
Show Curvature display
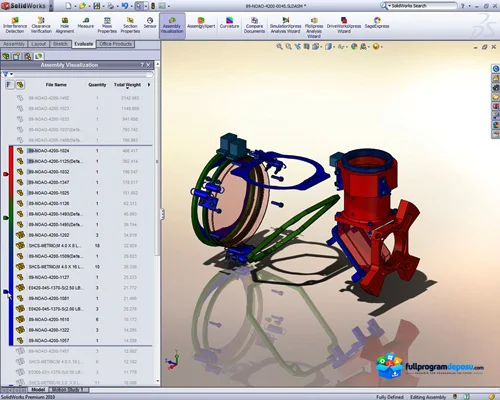229,23
